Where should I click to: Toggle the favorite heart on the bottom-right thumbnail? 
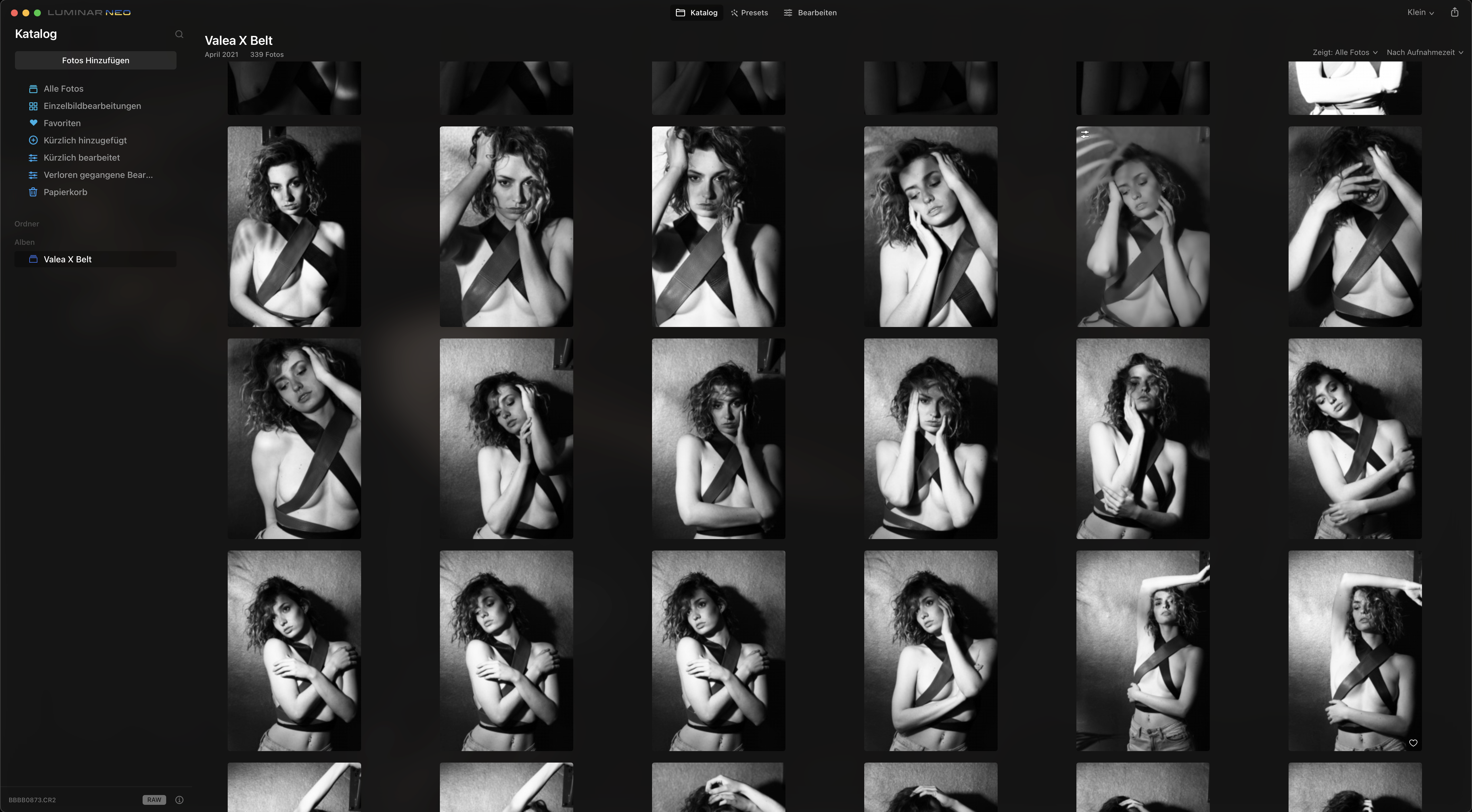[x=1413, y=743]
